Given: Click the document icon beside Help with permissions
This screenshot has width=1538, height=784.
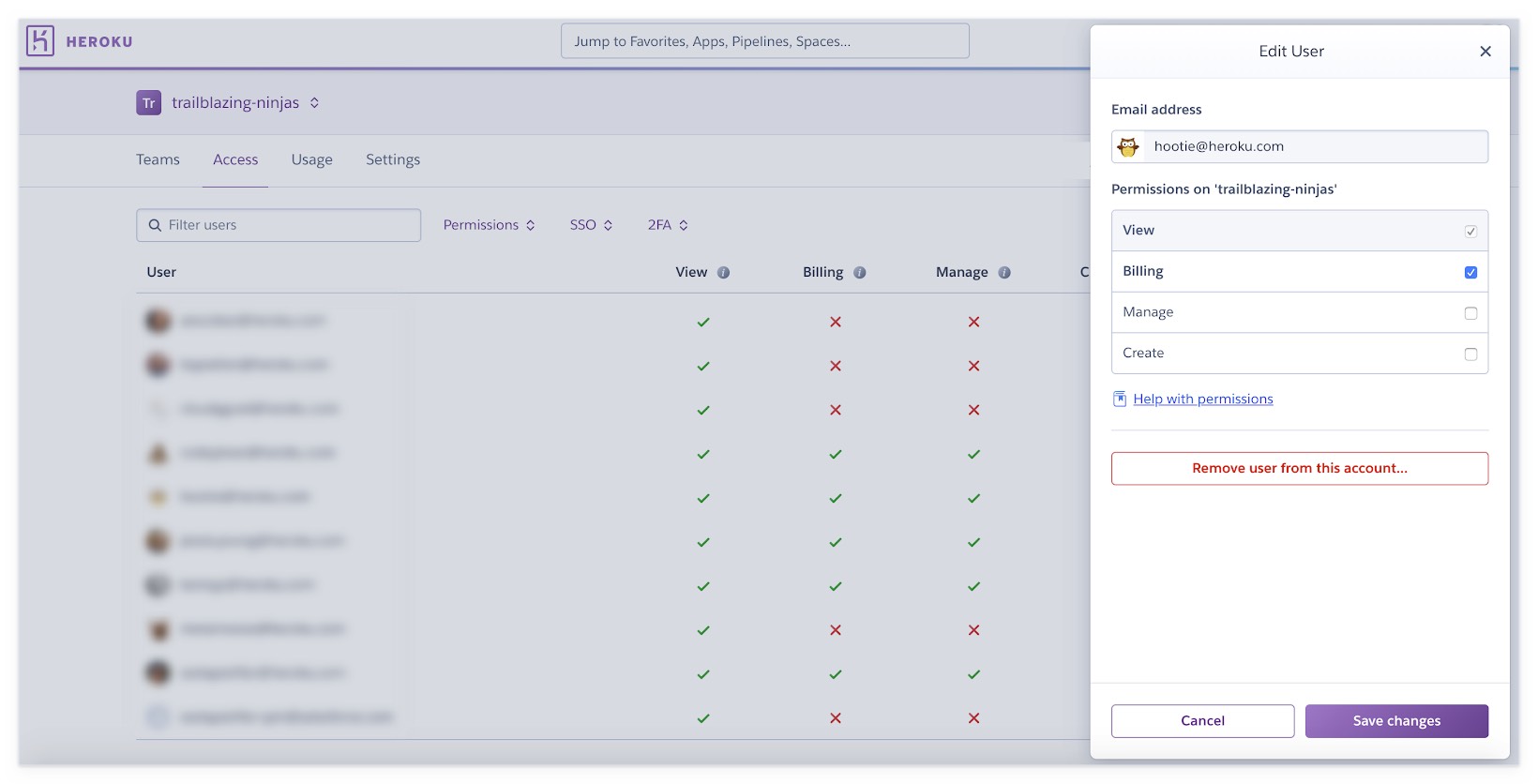Looking at the screenshot, I should [1120, 400].
